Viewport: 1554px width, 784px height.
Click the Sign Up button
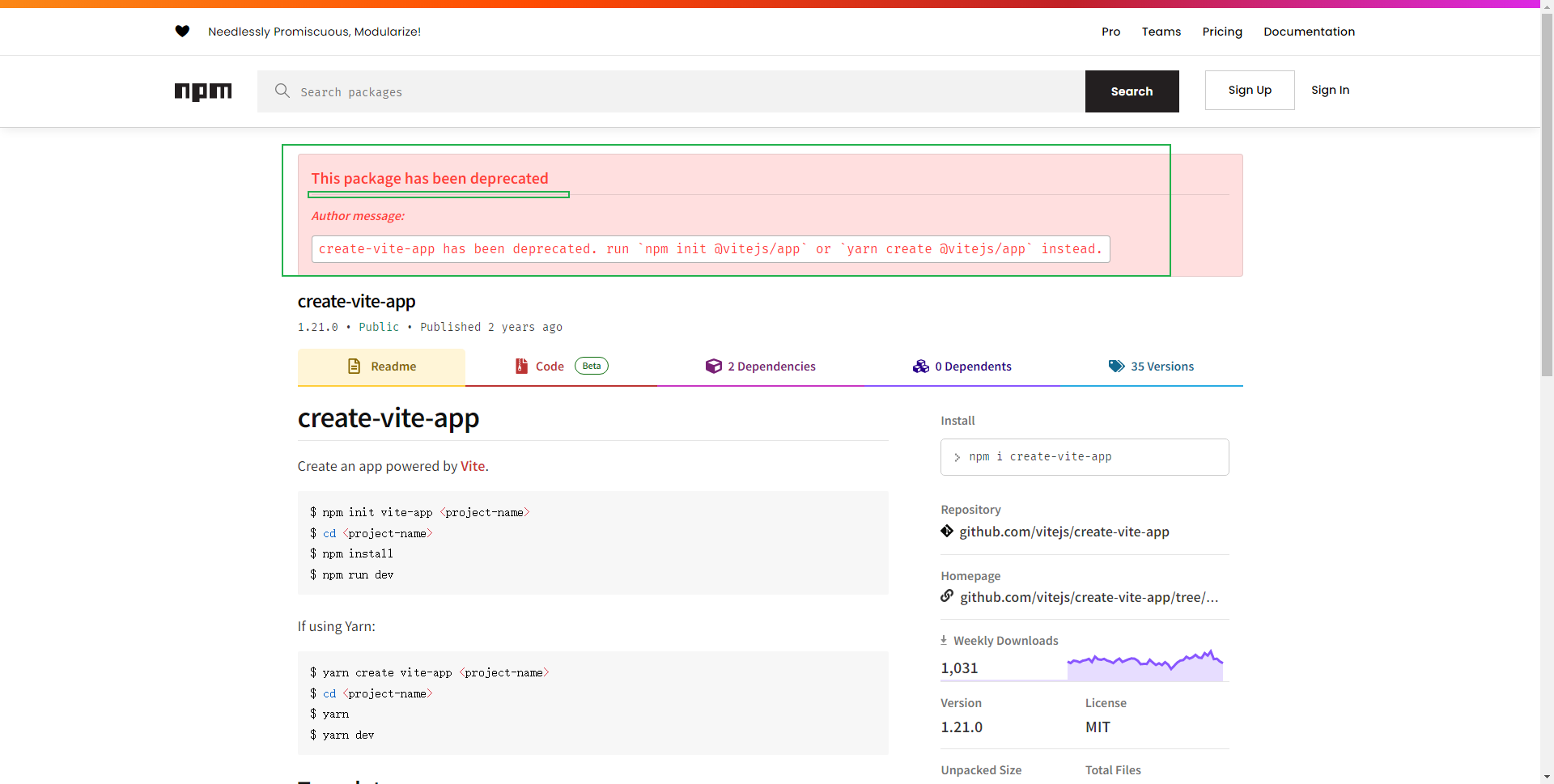tap(1250, 90)
